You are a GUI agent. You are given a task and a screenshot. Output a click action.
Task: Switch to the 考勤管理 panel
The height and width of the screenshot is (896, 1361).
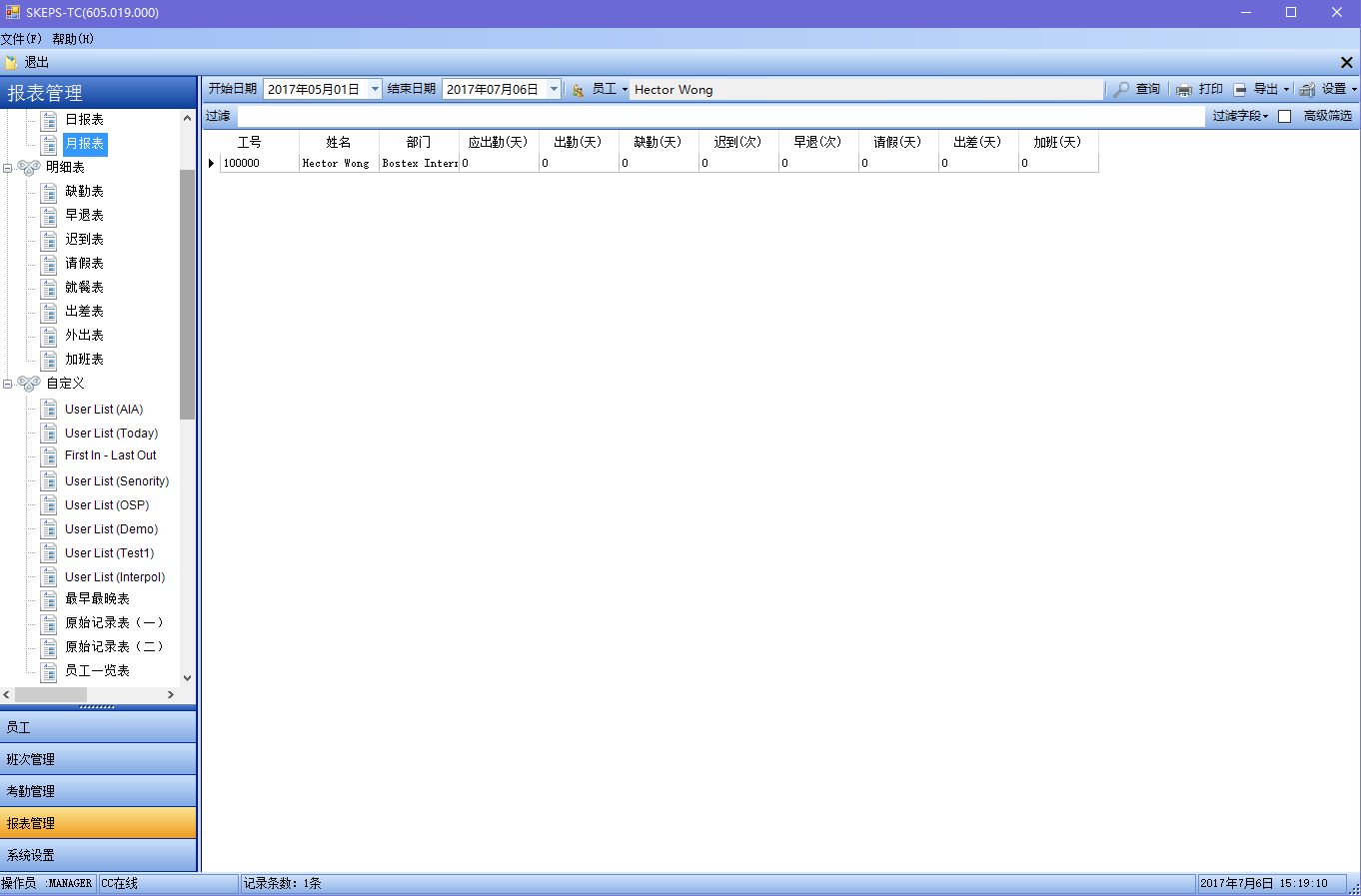tap(98, 791)
